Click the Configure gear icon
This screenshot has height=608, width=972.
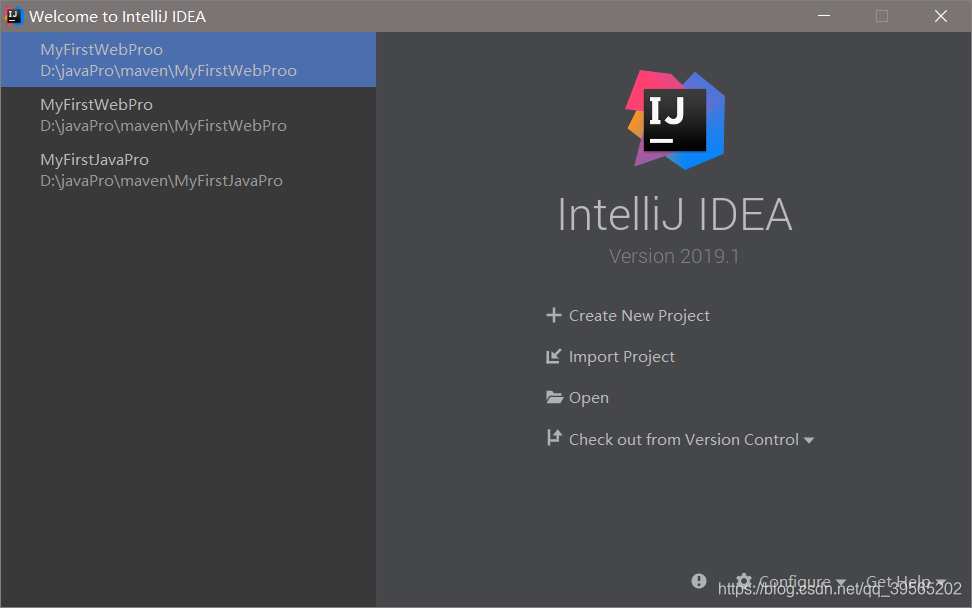[x=744, y=581]
